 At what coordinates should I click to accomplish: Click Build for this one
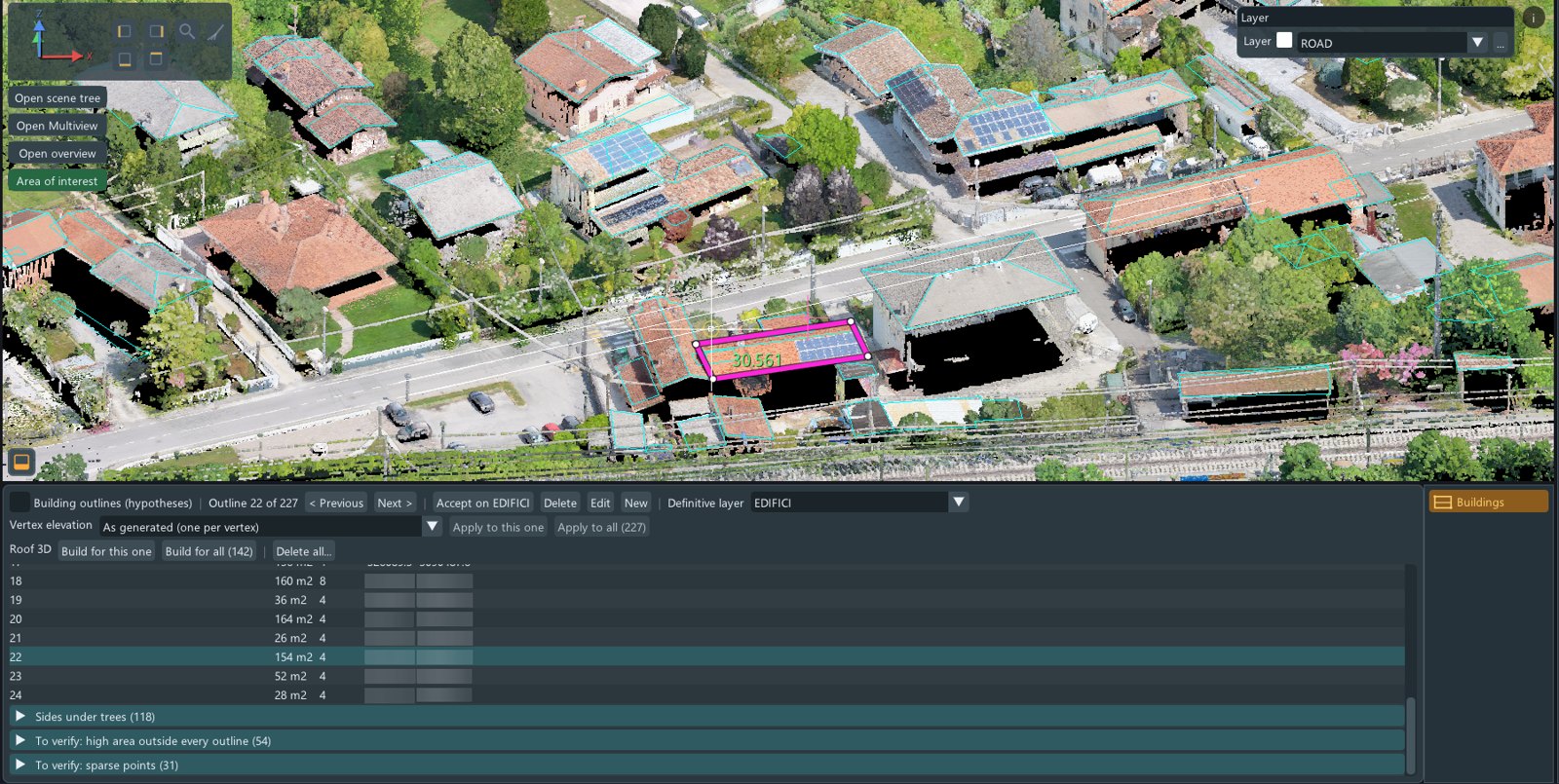pos(106,551)
